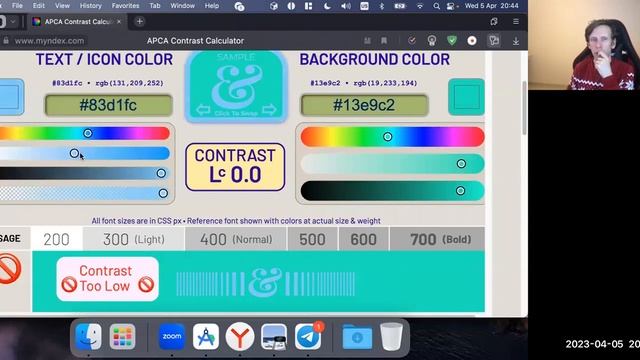Screen dimensions: 640x360
Task: Adjust background color hue slider
Action: pos(392,136)
